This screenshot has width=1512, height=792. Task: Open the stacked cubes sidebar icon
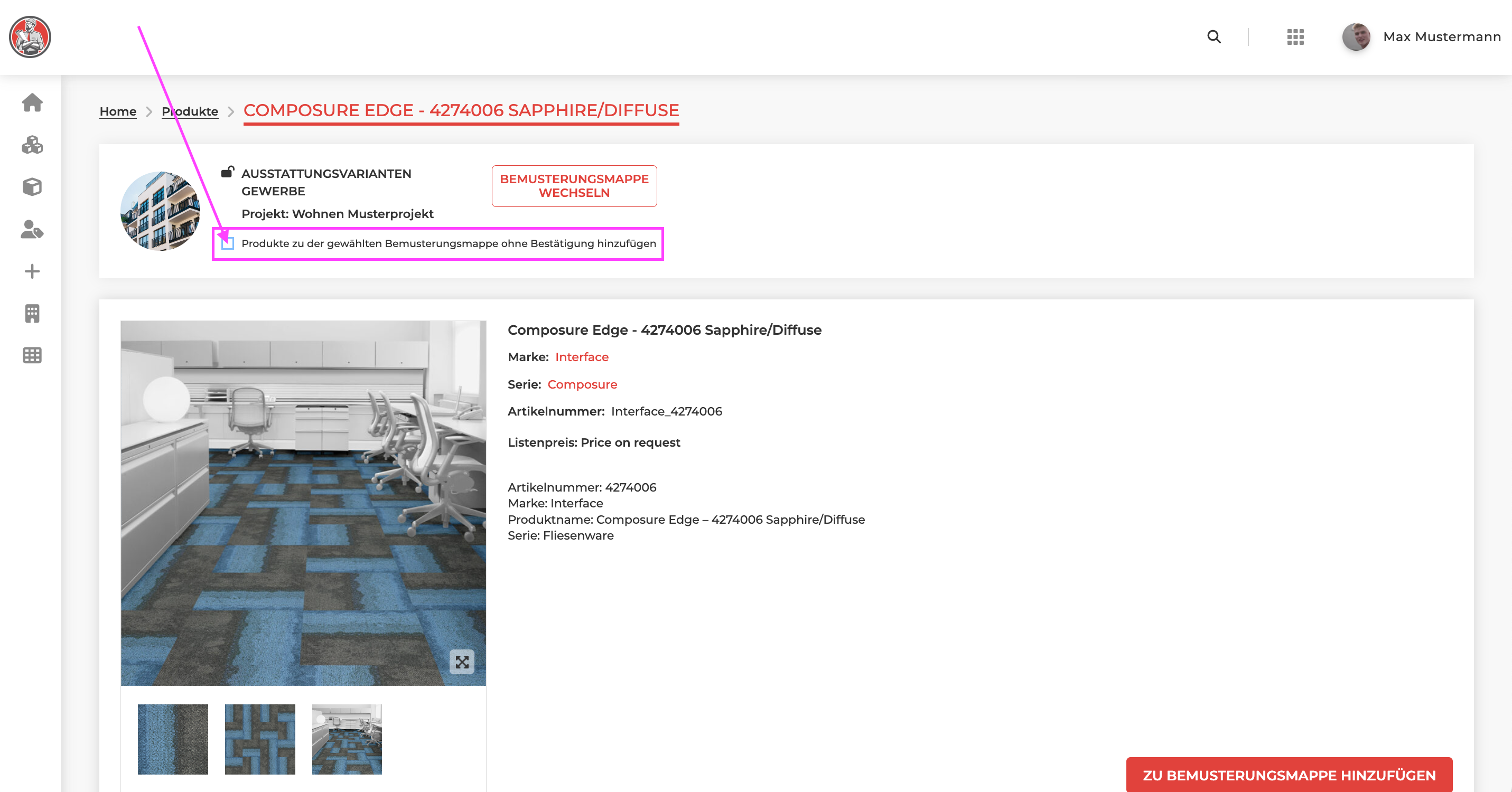(x=32, y=145)
